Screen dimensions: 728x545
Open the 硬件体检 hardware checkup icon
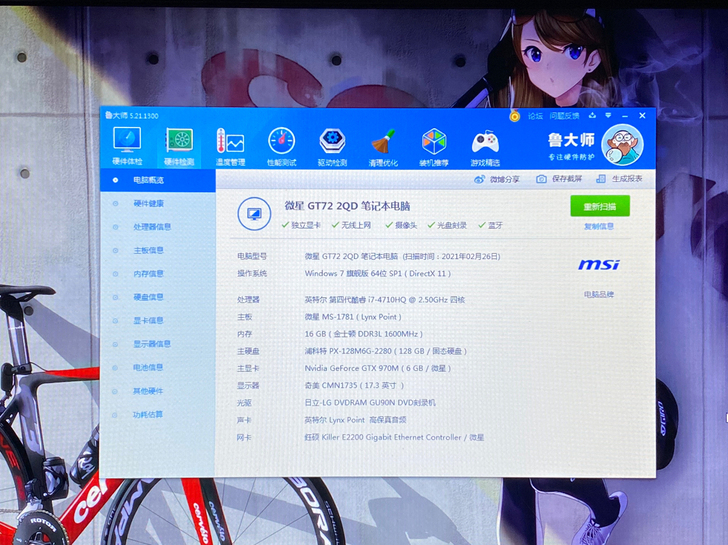127,146
